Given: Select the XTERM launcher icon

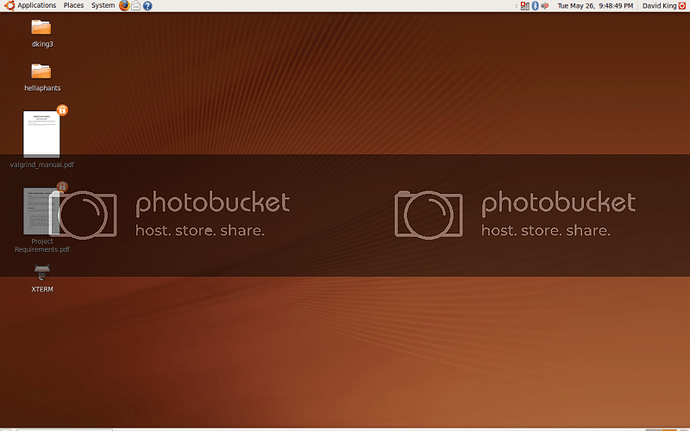Looking at the screenshot, I should [x=41, y=272].
